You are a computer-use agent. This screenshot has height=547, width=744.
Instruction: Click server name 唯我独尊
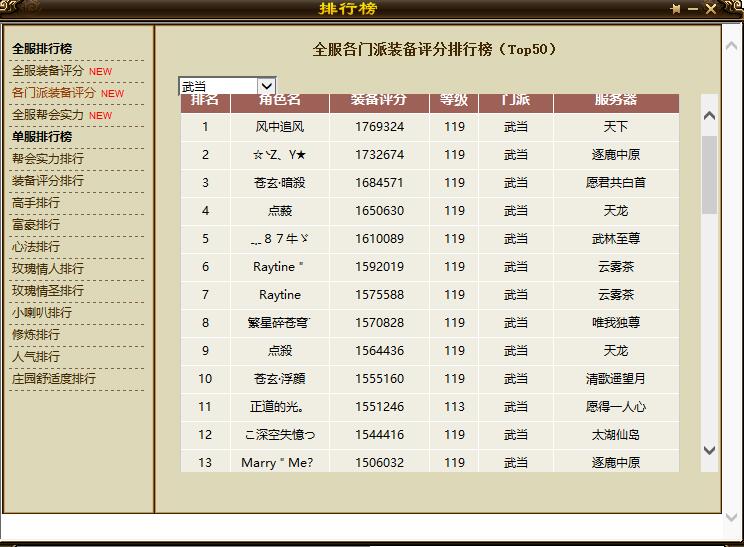(616, 323)
